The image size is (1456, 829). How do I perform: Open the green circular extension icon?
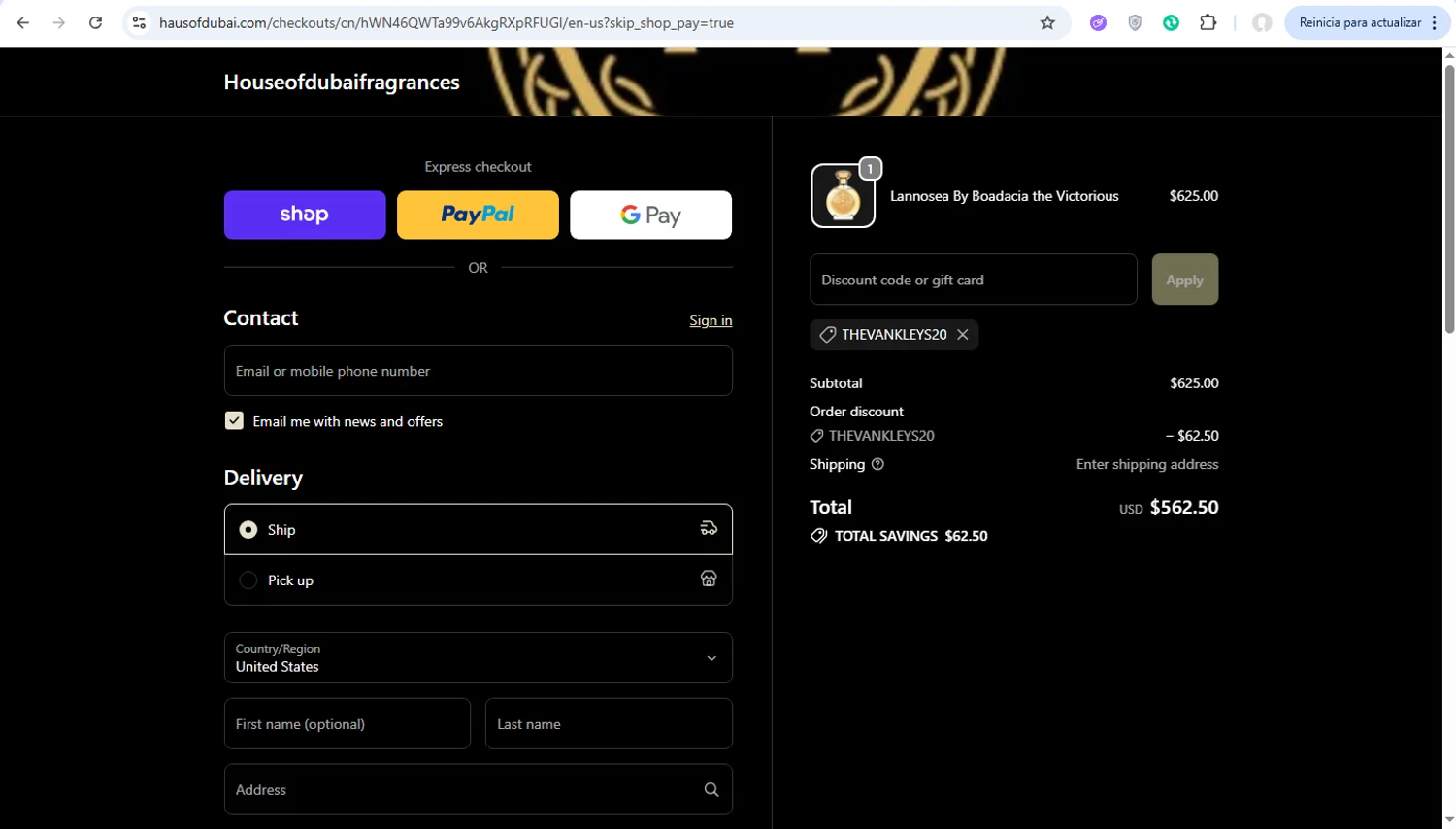1172,22
